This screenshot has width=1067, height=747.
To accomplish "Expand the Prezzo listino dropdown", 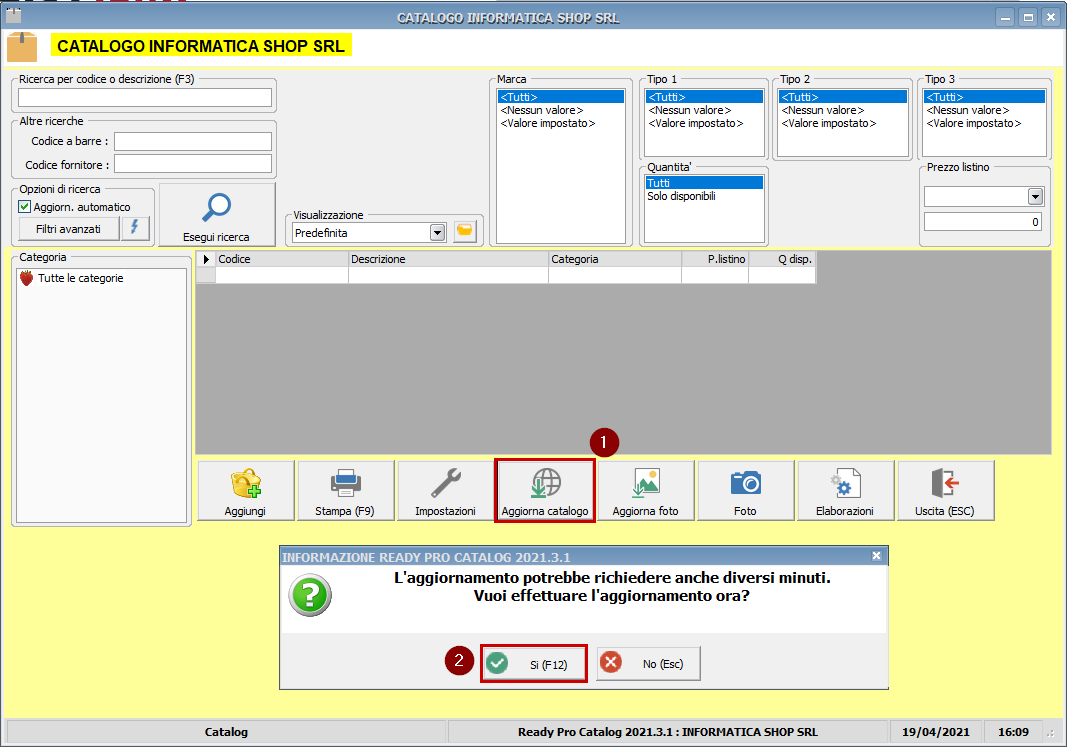I will point(1035,197).
